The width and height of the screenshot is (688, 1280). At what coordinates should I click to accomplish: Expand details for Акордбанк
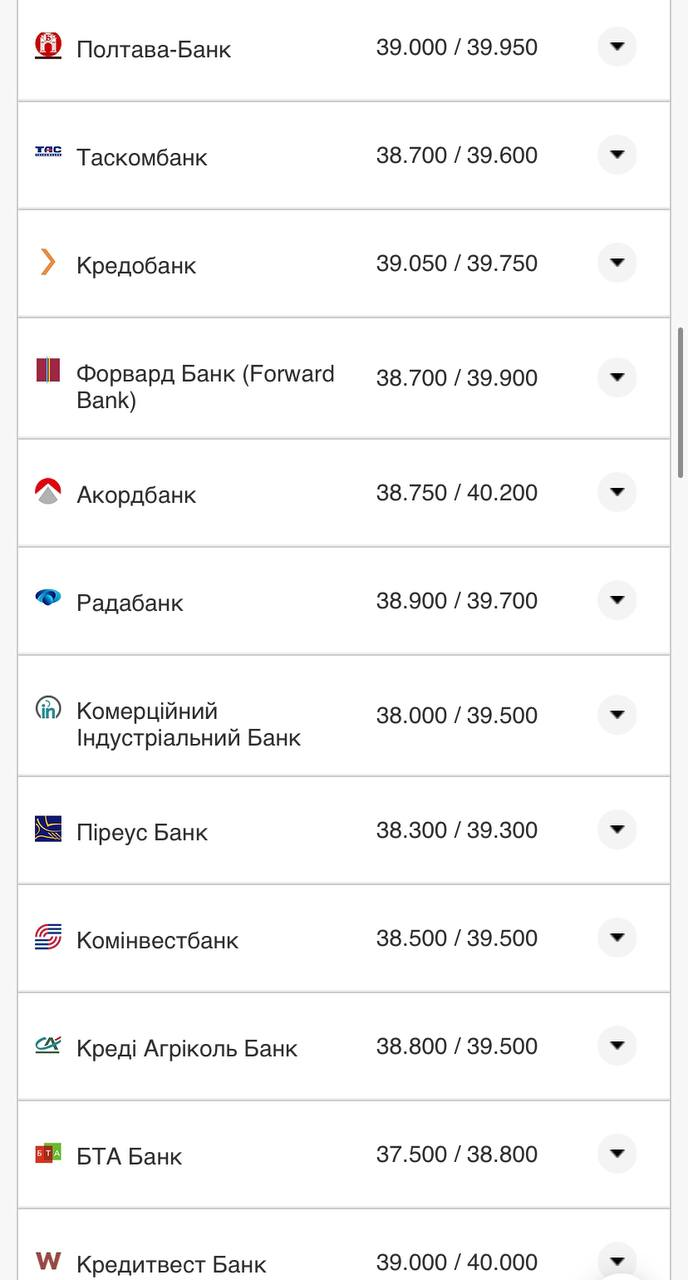(x=617, y=492)
